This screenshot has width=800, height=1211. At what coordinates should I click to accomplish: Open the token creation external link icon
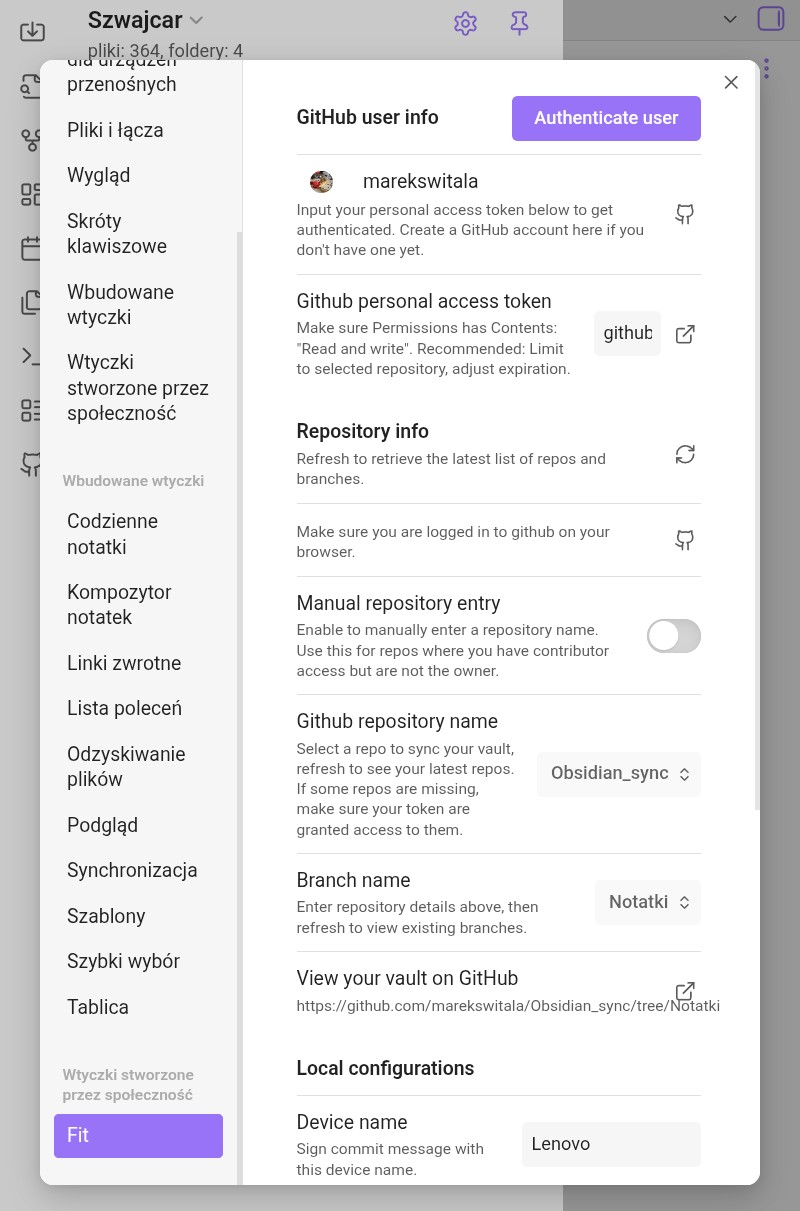(685, 334)
